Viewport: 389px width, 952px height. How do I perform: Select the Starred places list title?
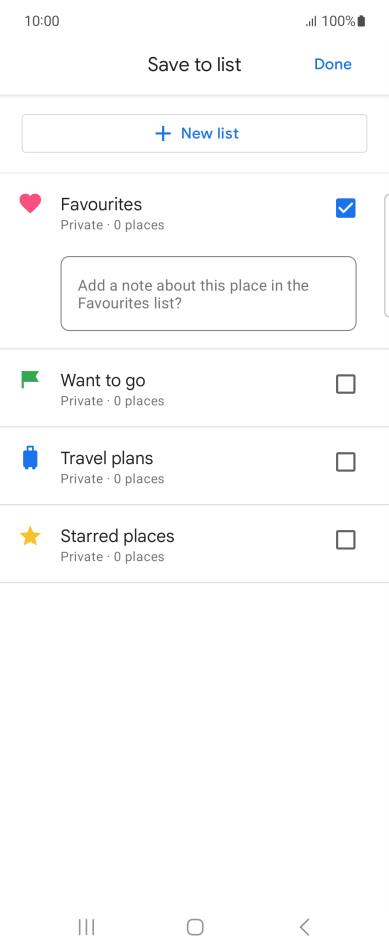pos(117,536)
